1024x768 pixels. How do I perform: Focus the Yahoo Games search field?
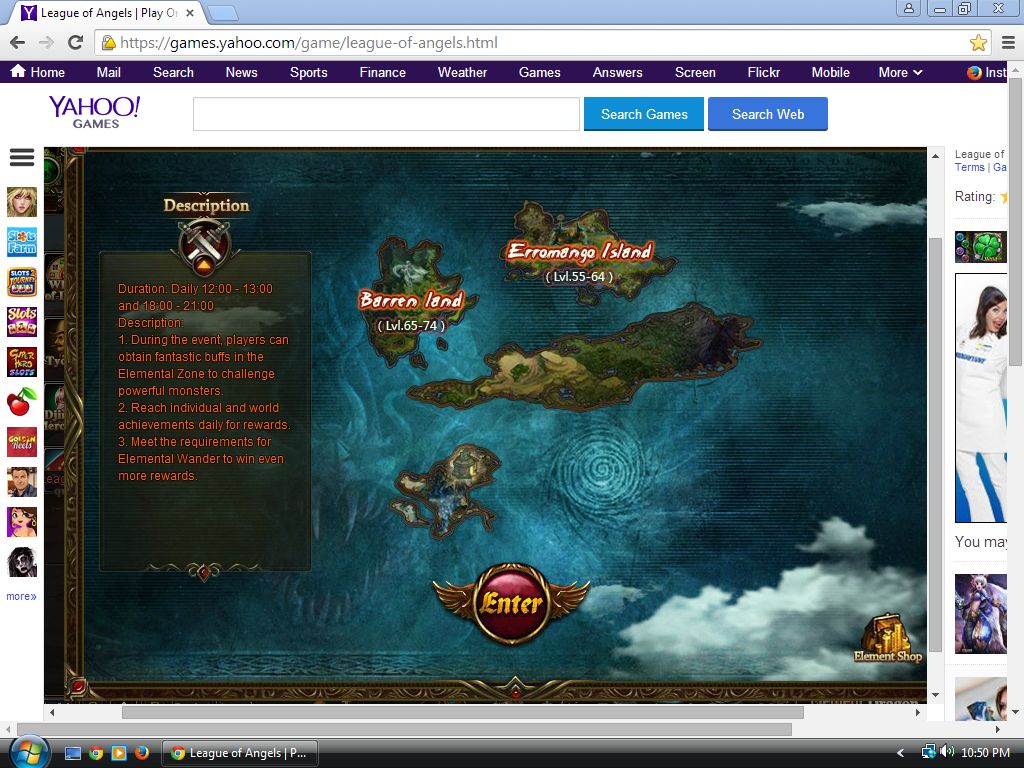point(386,114)
